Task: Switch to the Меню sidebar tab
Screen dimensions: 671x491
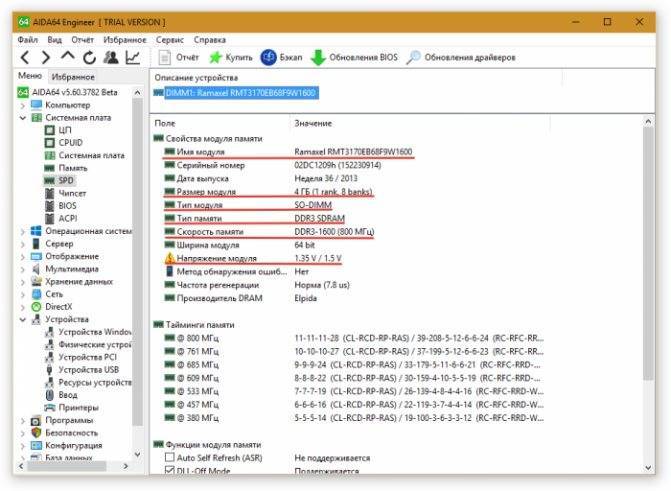Action: point(30,76)
